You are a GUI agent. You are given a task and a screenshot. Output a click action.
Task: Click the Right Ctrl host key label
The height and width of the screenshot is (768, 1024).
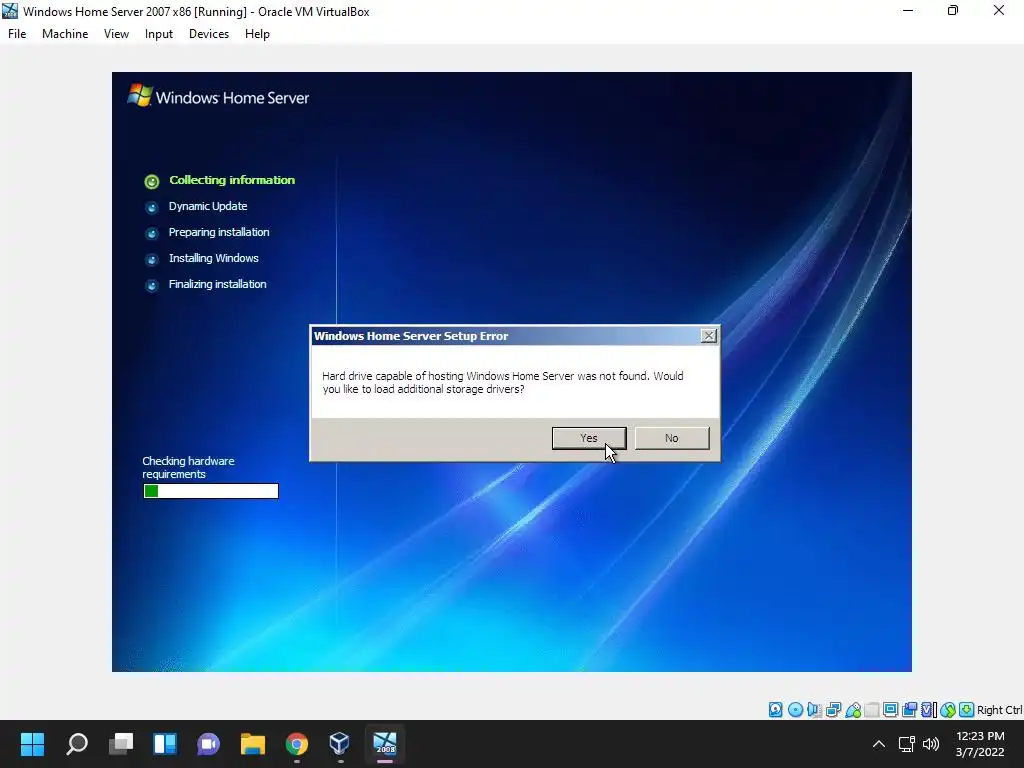click(1000, 710)
